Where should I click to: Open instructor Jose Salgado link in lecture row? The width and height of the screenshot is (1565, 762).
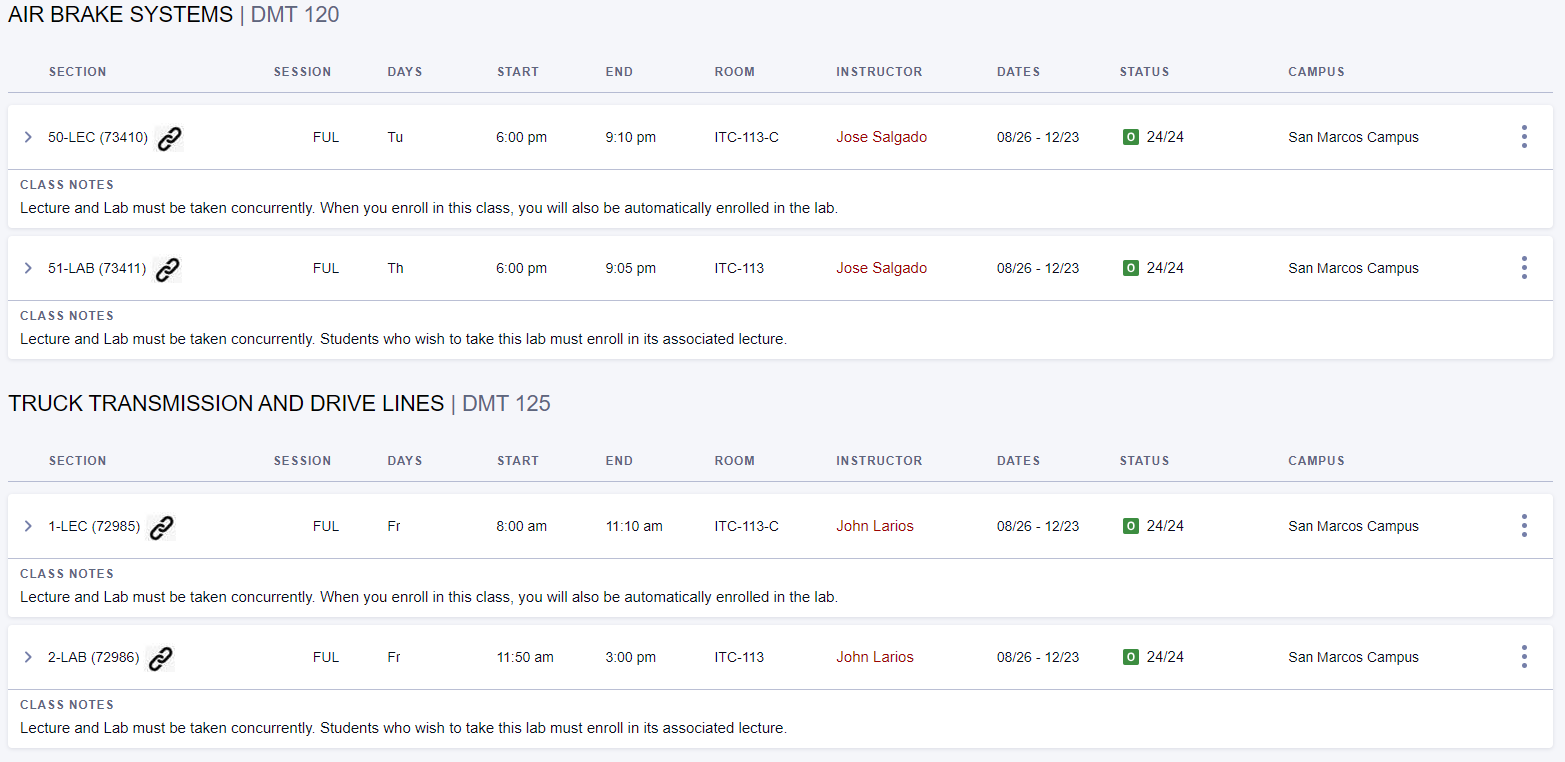pos(881,137)
